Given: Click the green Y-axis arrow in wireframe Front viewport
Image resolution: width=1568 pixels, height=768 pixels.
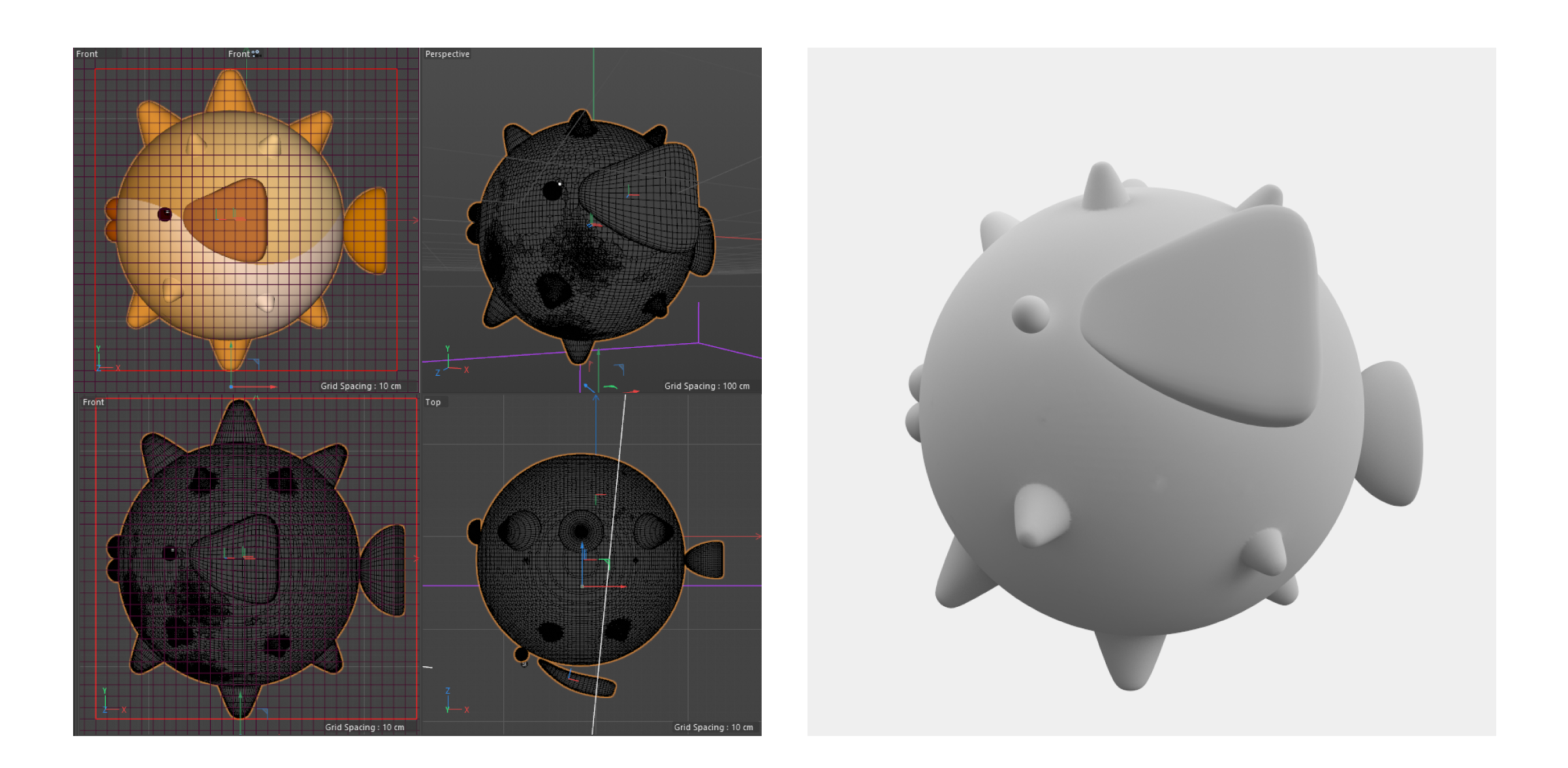Looking at the screenshot, I should (x=240, y=697).
